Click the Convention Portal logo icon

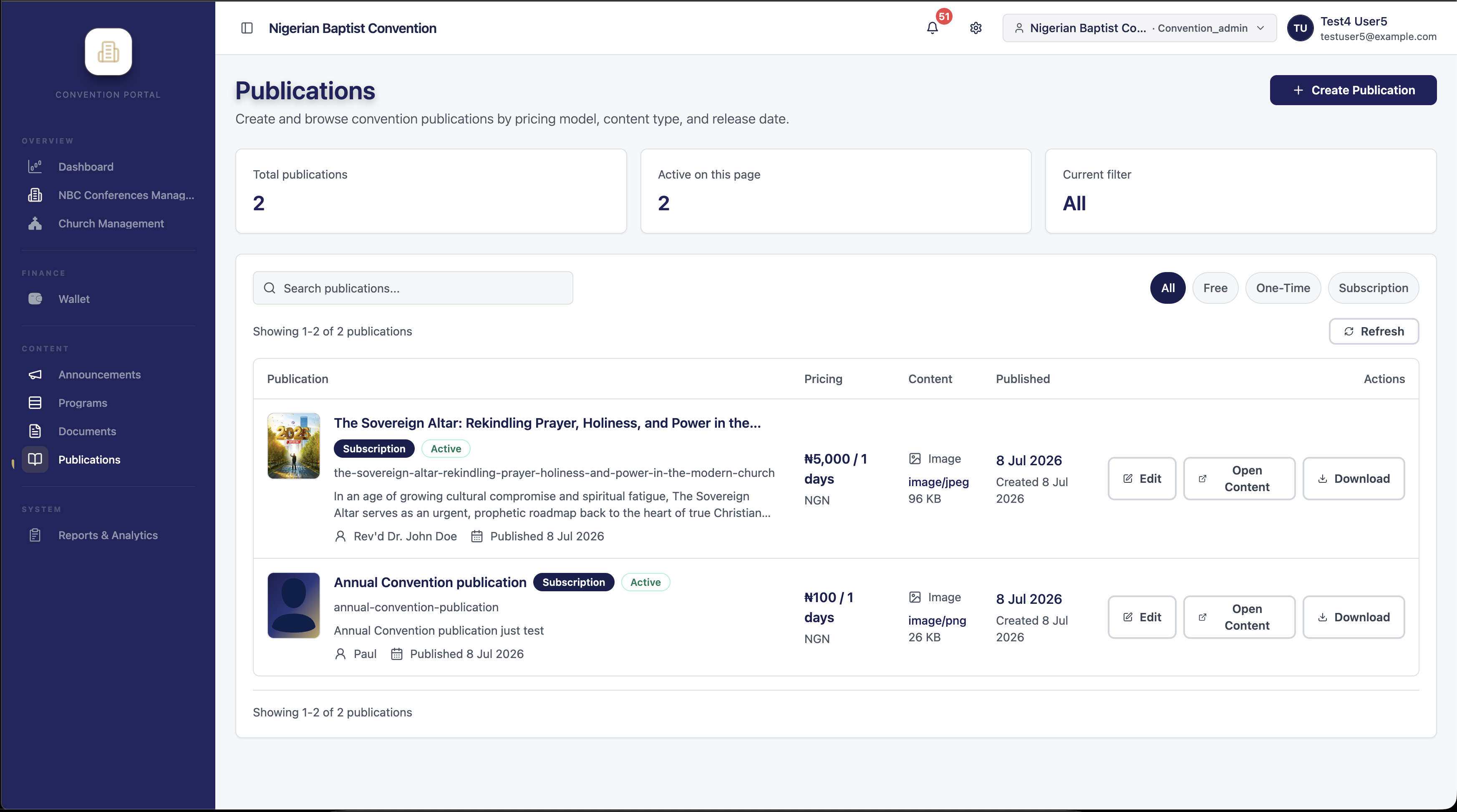[108, 52]
